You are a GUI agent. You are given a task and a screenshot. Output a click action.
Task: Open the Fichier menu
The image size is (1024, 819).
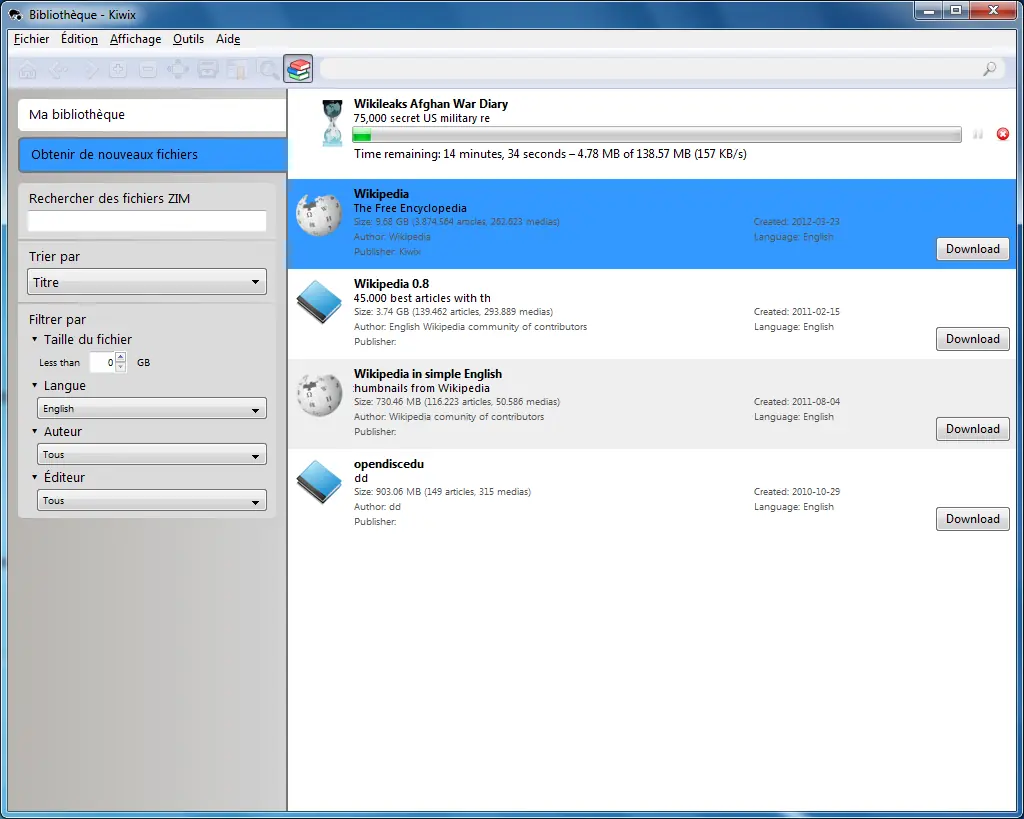(31, 39)
